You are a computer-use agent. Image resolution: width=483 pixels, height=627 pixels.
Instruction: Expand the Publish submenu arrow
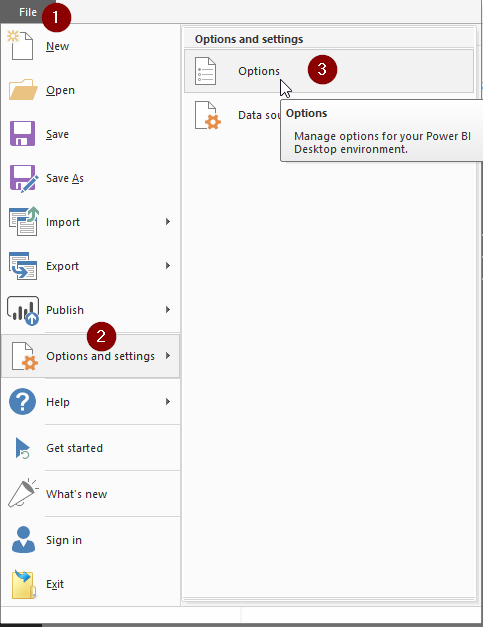168,310
